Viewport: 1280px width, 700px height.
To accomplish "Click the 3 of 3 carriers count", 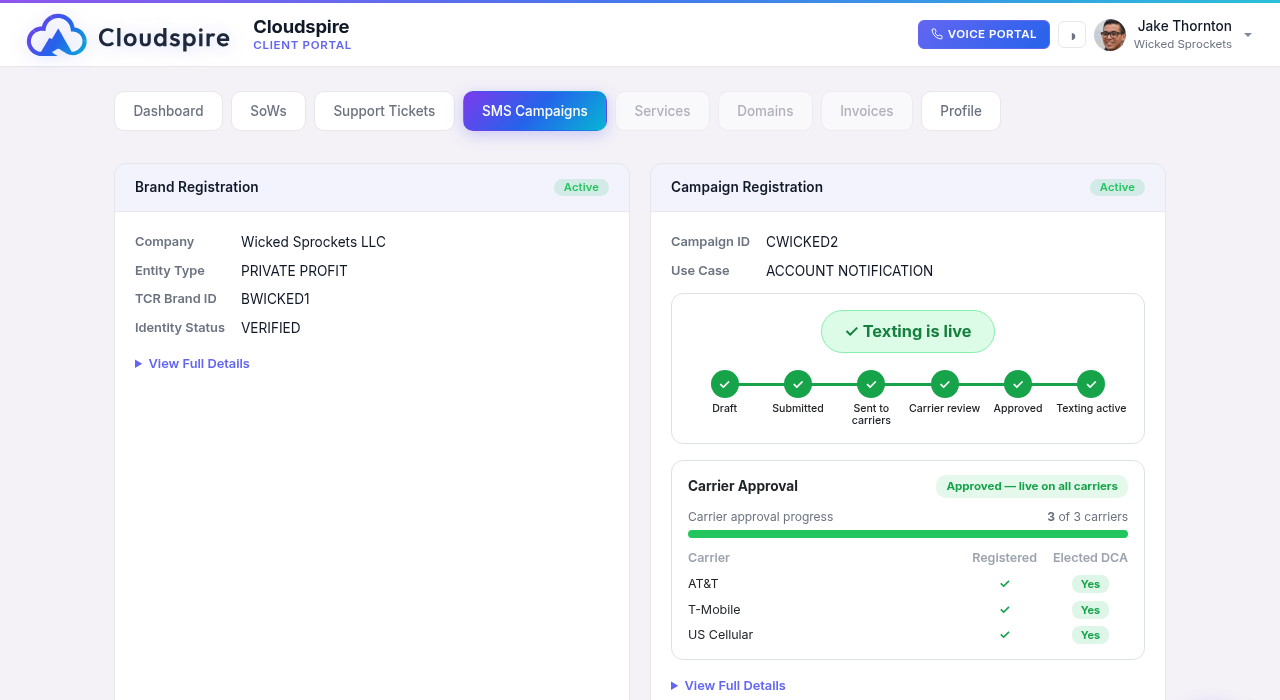I will [1087, 517].
